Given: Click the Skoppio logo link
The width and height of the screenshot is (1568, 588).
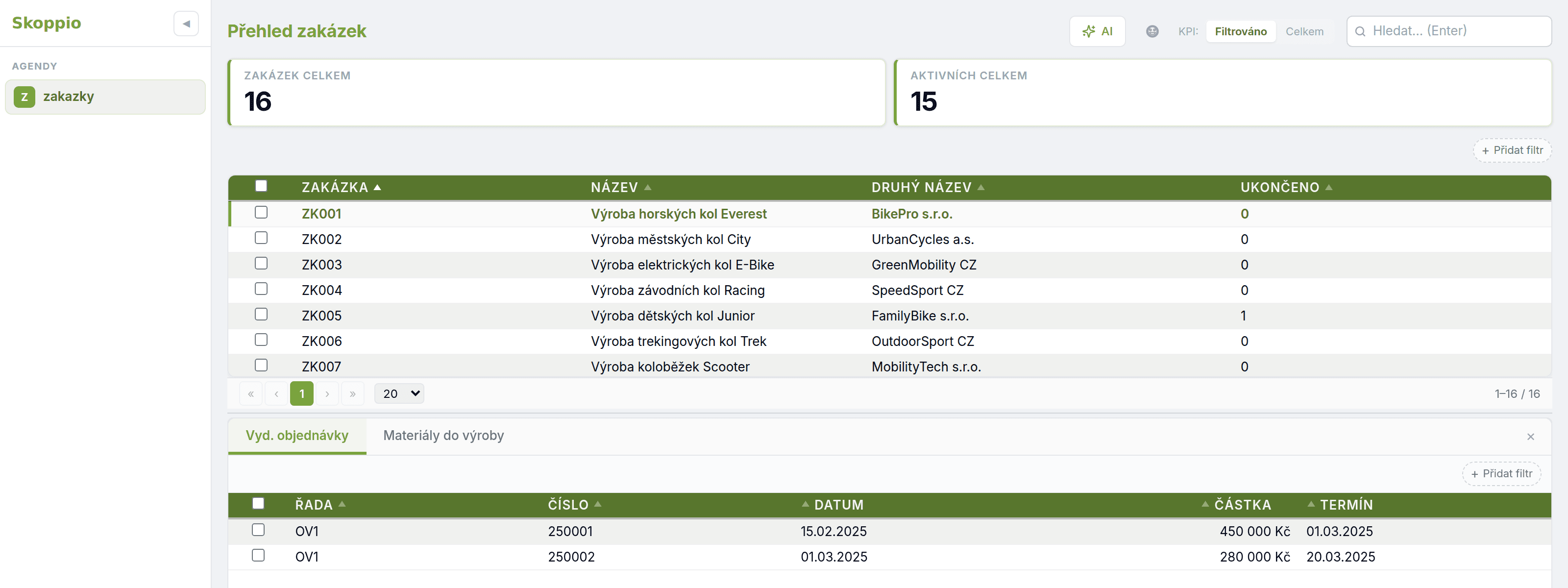Looking at the screenshot, I should point(46,23).
